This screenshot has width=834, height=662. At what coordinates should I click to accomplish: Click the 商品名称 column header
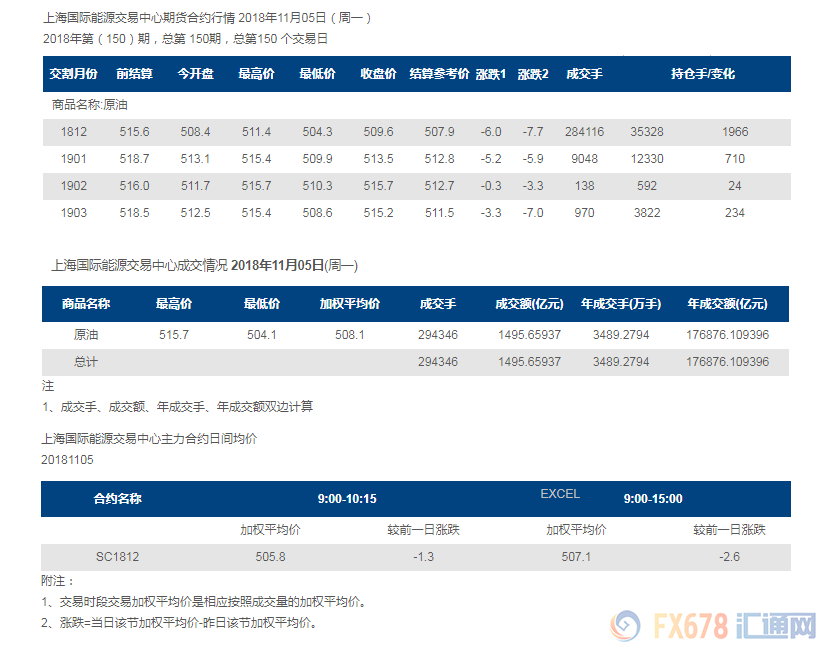coord(86,304)
